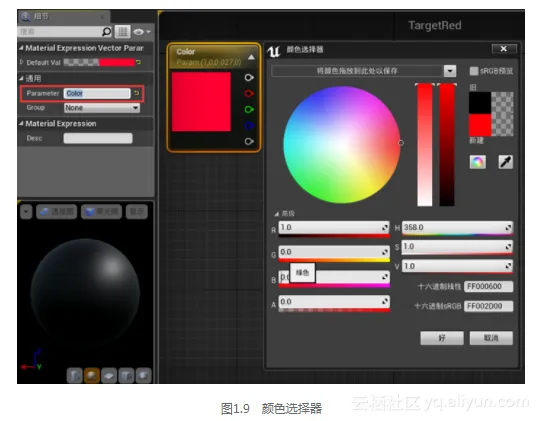
Task: Click the search magnifier in details panel
Action: tap(107, 32)
